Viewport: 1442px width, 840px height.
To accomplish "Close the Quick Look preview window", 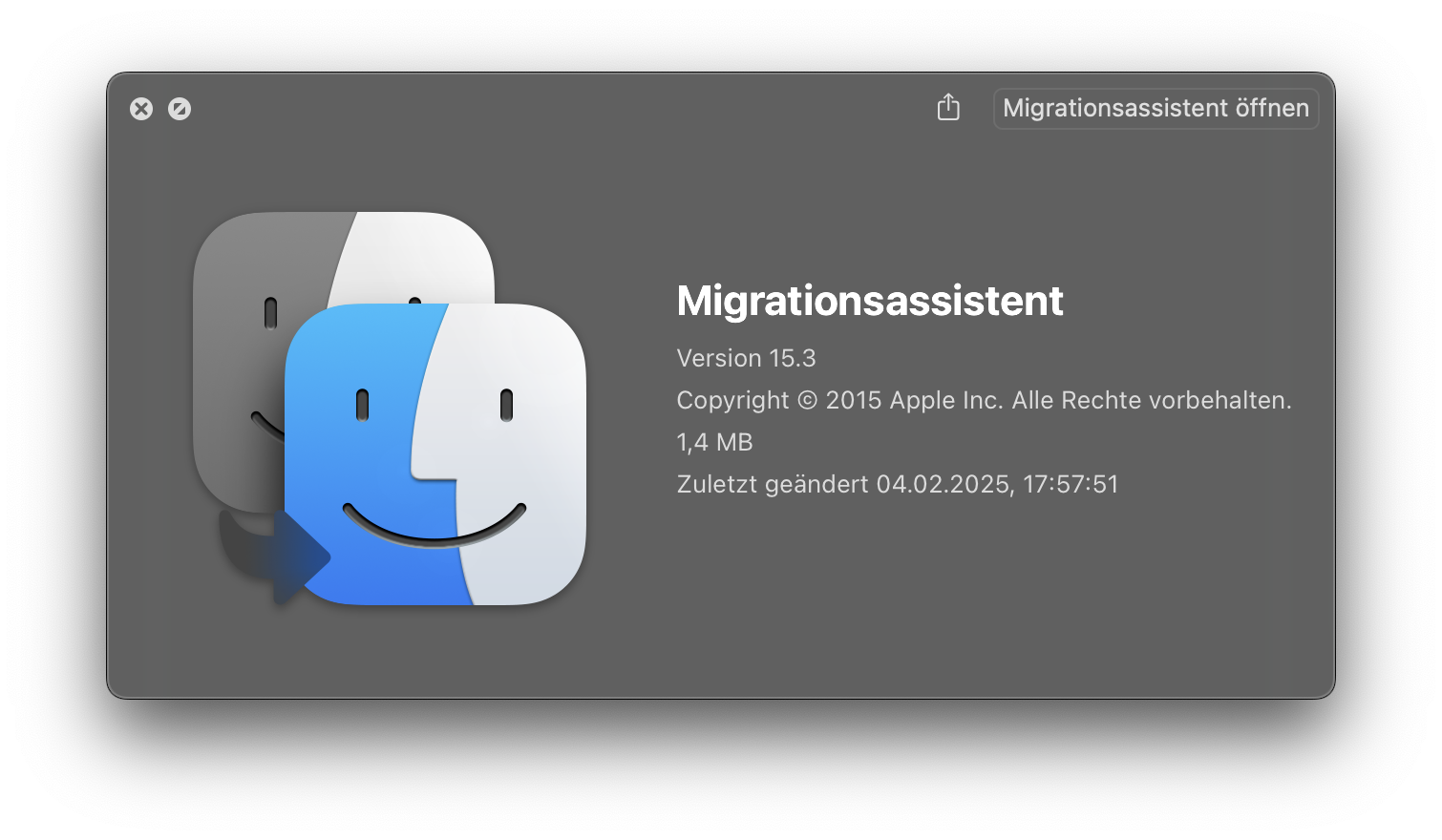I will pos(141,109).
